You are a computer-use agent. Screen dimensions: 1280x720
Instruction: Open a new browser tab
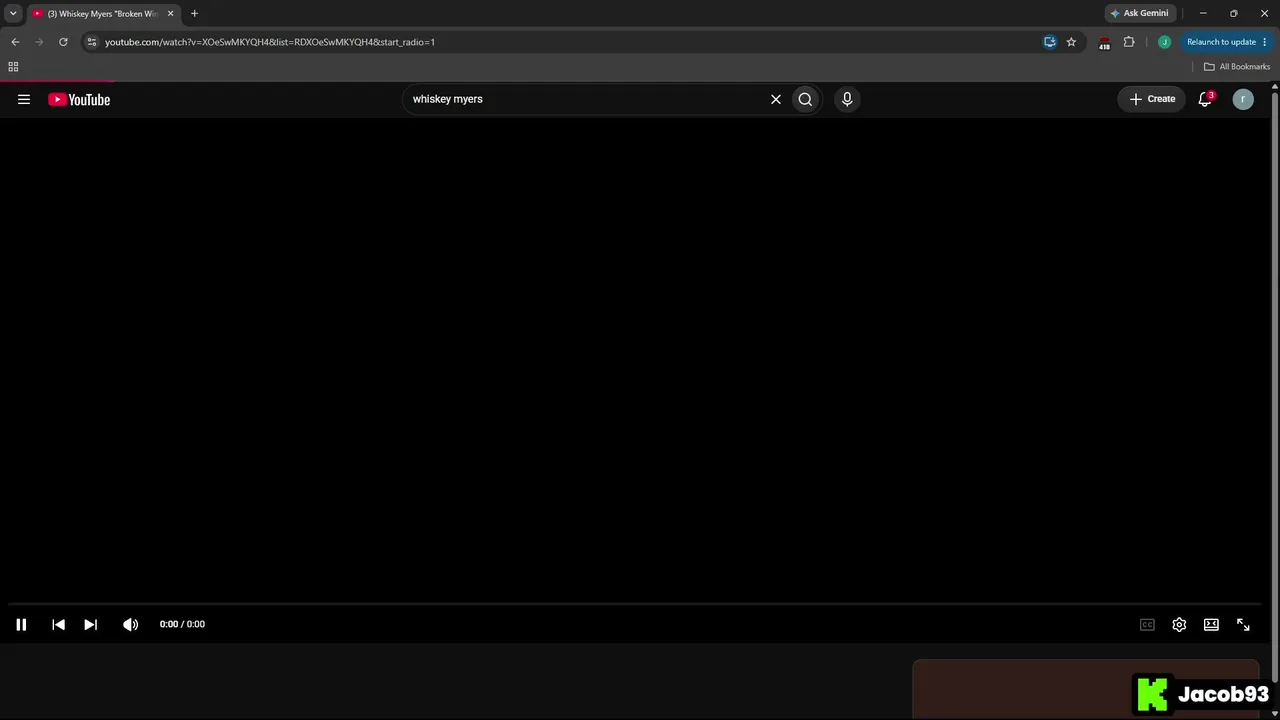[x=194, y=13]
